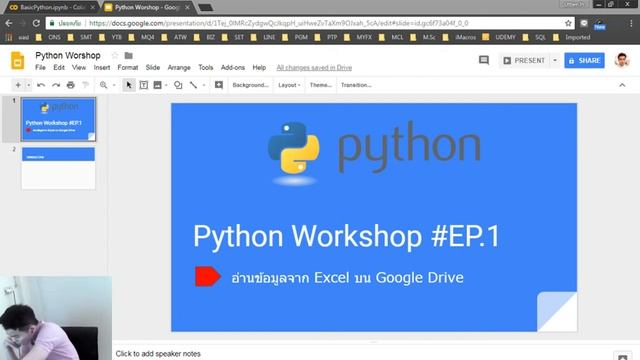Undo the last action
The width and height of the screenshot is (640, 360).
pos(41,85)
